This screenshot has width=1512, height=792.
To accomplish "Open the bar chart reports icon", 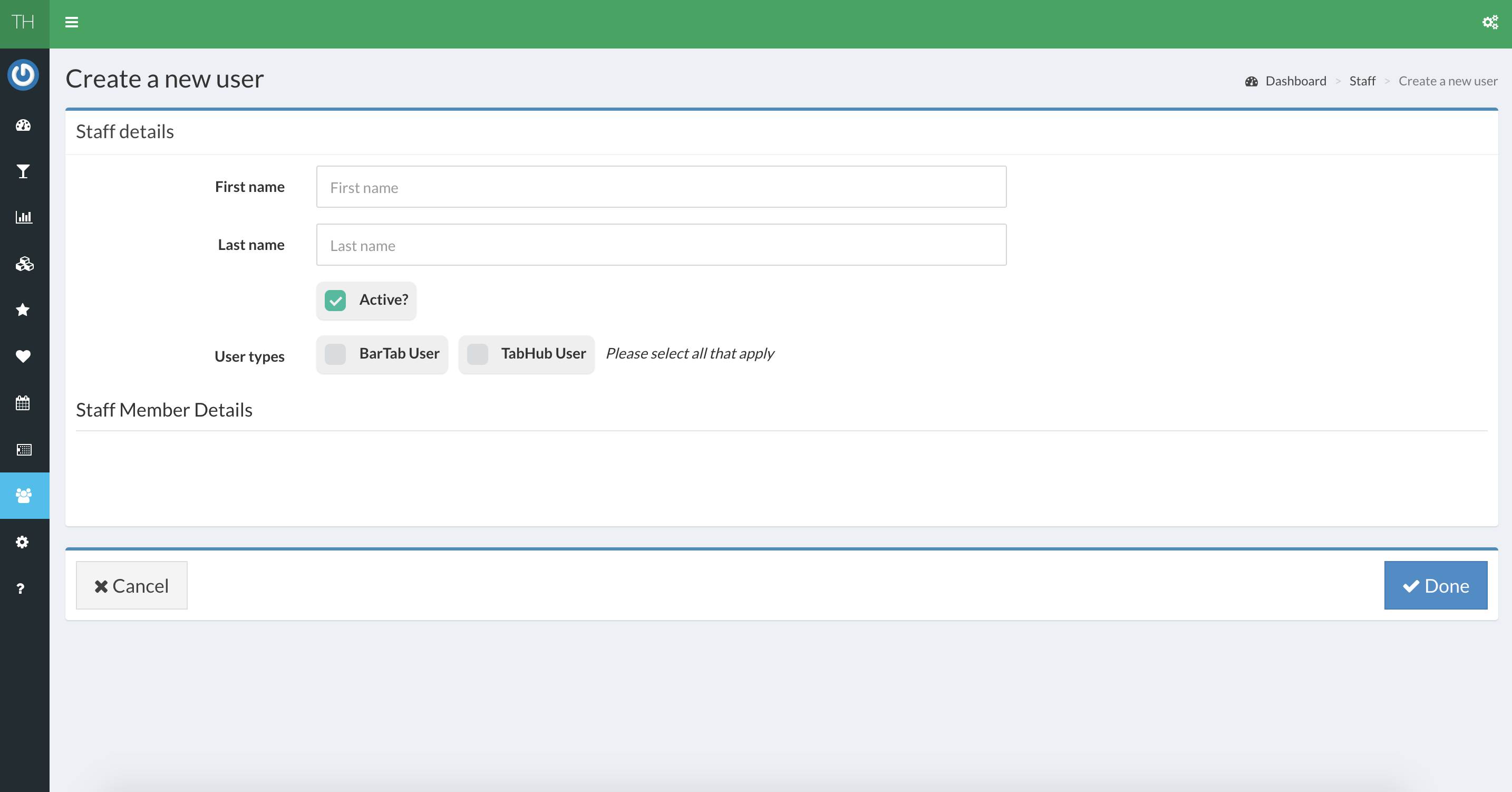I will pos(24,217).
